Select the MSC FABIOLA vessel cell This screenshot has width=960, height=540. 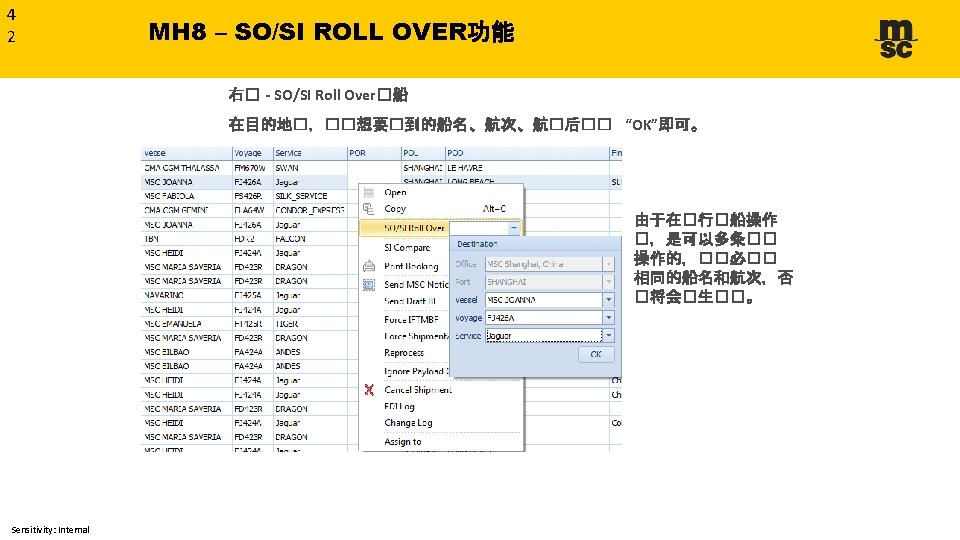pos(186,196)
